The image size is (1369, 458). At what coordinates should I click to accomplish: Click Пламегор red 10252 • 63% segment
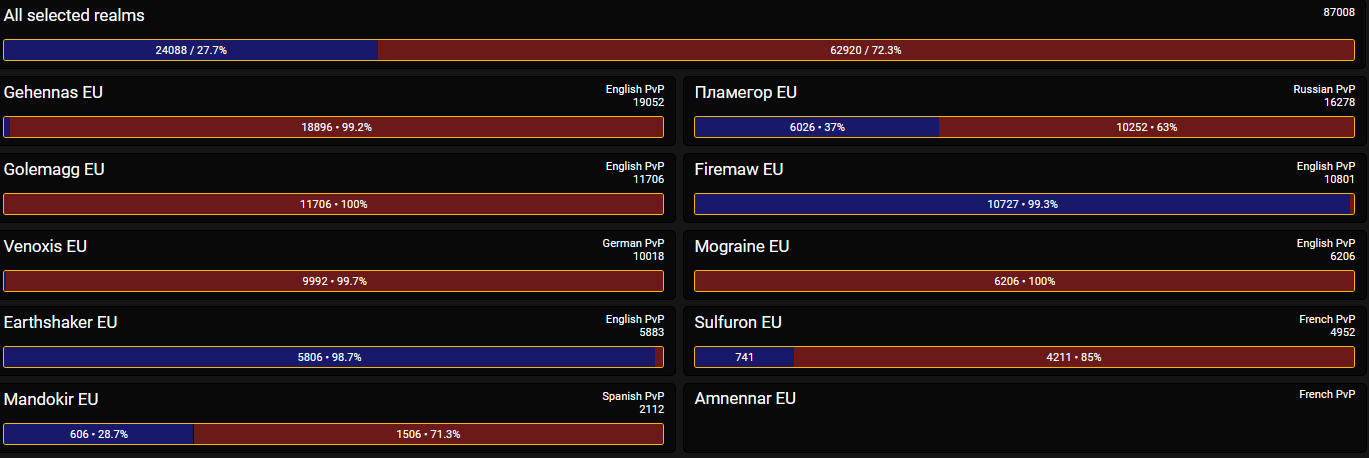(1147, 127)
